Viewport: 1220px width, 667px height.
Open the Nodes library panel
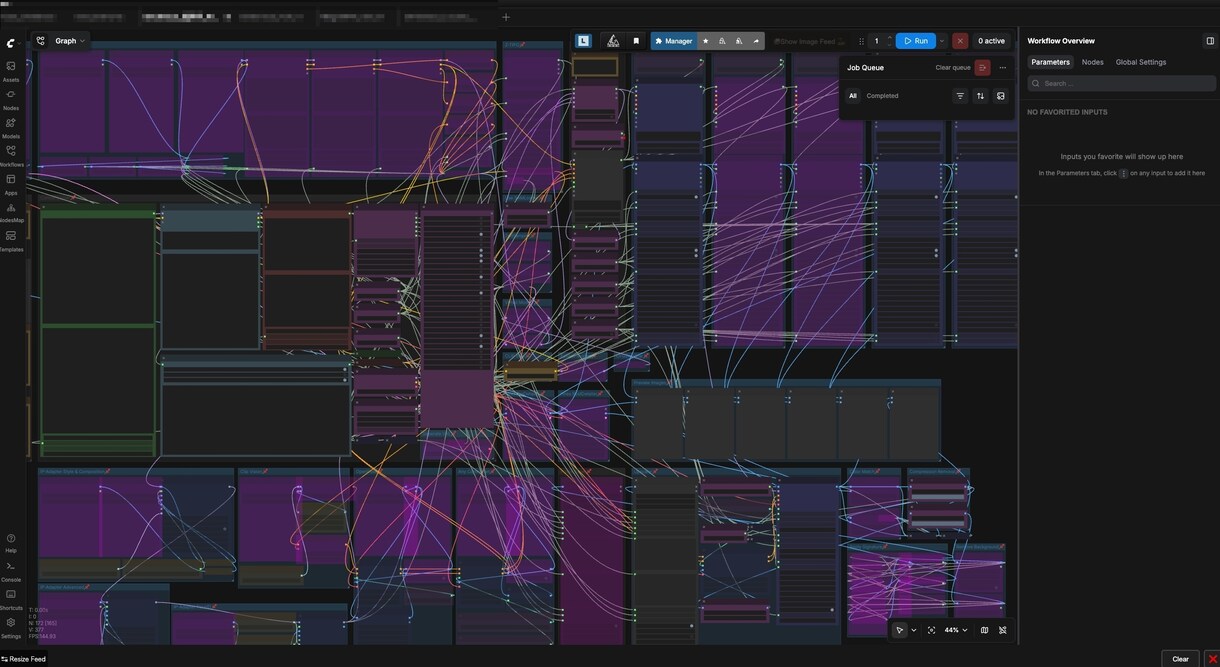(11, 99)
